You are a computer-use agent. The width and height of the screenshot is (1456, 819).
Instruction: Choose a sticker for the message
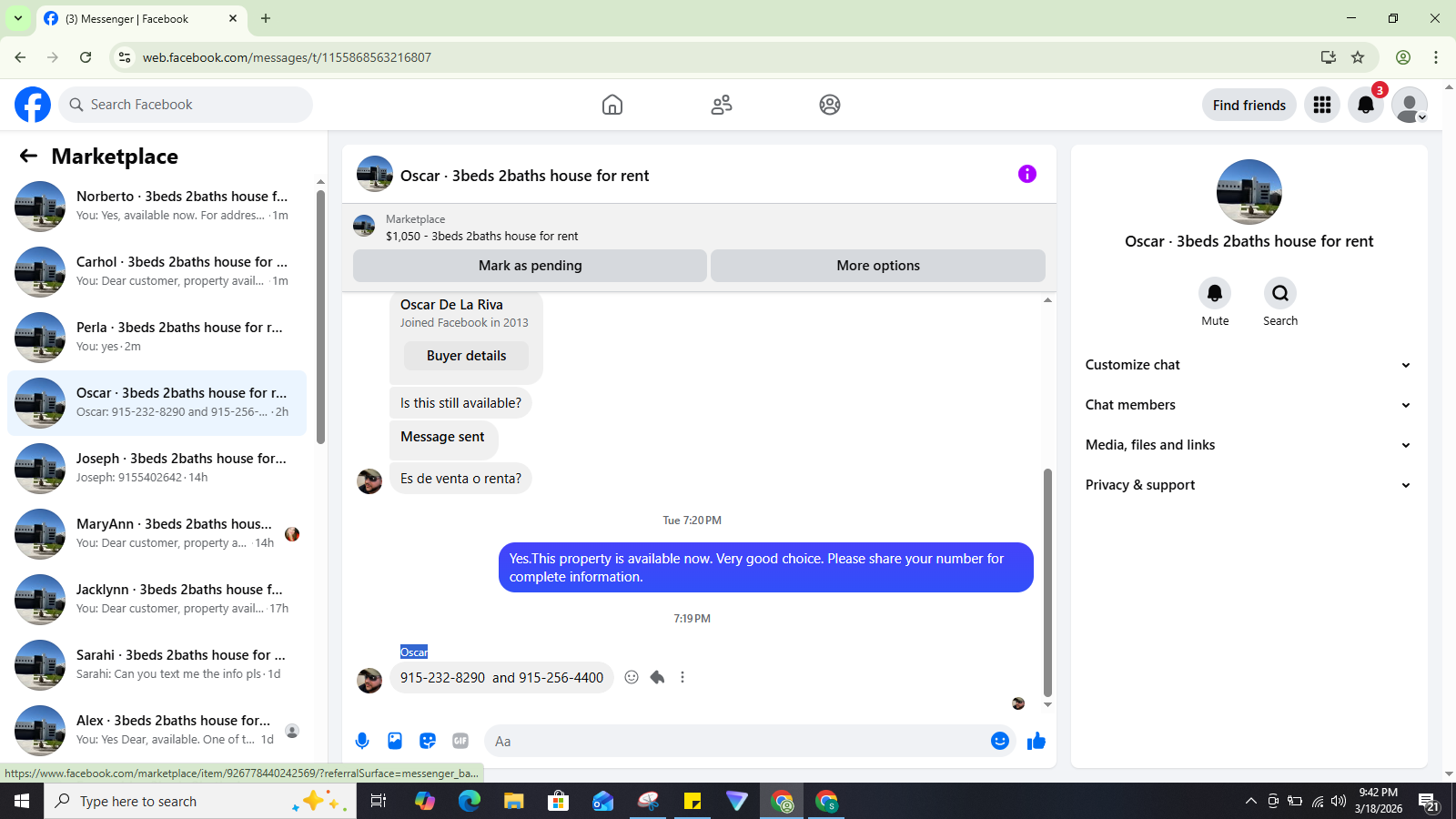point(428,741)
